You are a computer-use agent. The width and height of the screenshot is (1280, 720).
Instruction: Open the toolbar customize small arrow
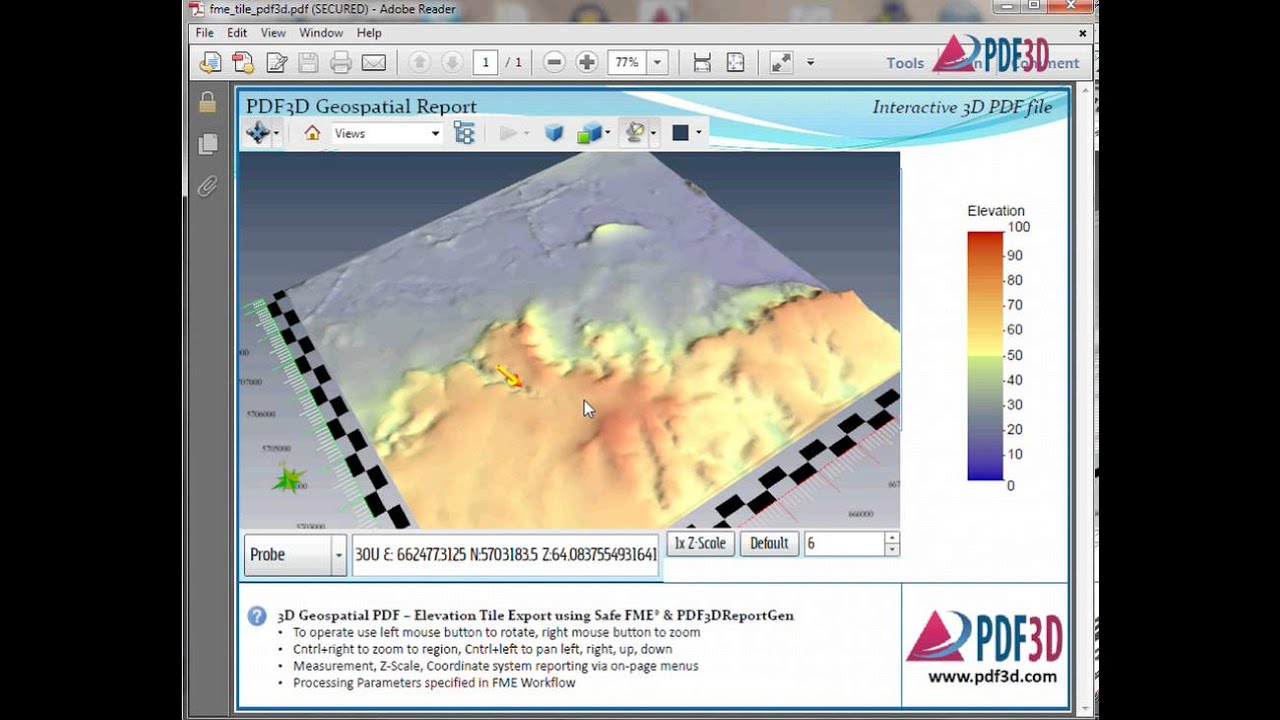(x=810, y=63)
